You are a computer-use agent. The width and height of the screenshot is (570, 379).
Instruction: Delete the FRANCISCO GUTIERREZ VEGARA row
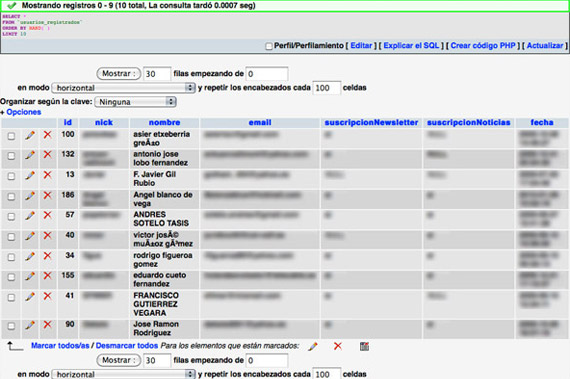pos(47,297)
